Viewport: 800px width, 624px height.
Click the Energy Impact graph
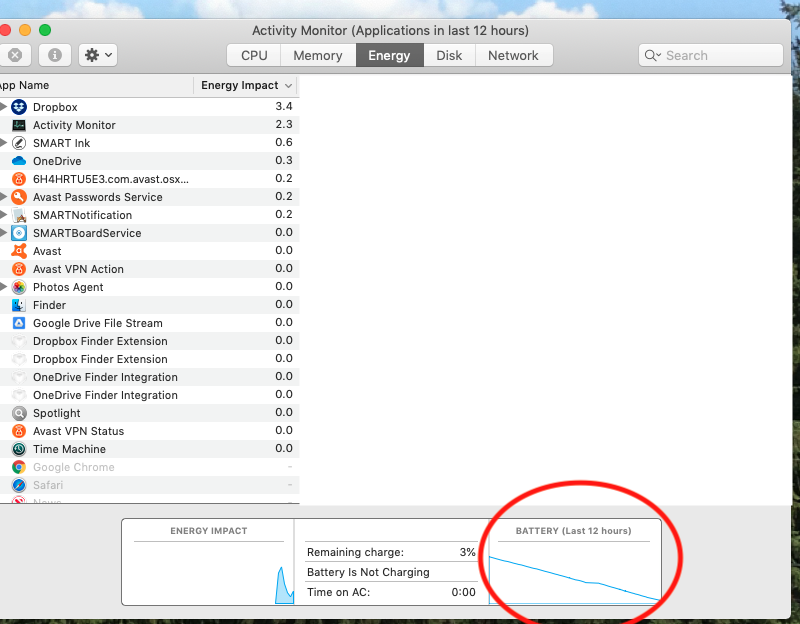pyautogui.click(x=209, y=572)
